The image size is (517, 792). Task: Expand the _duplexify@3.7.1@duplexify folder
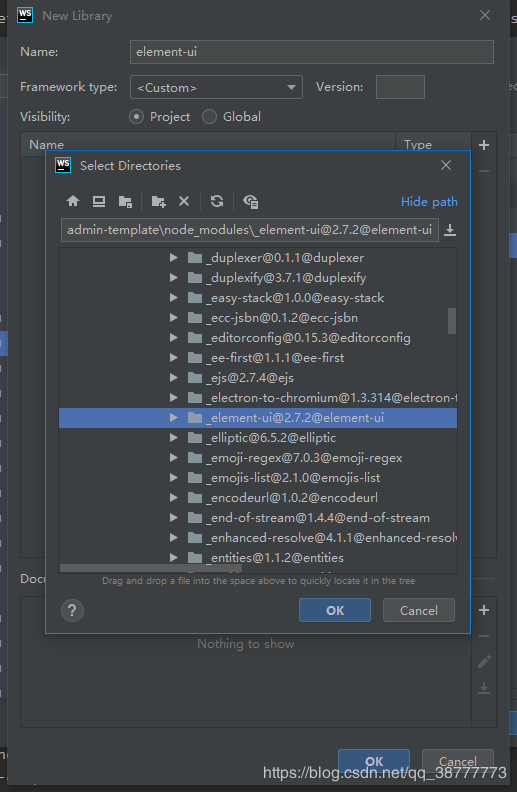pyautogui.click(x=174, y=277)
